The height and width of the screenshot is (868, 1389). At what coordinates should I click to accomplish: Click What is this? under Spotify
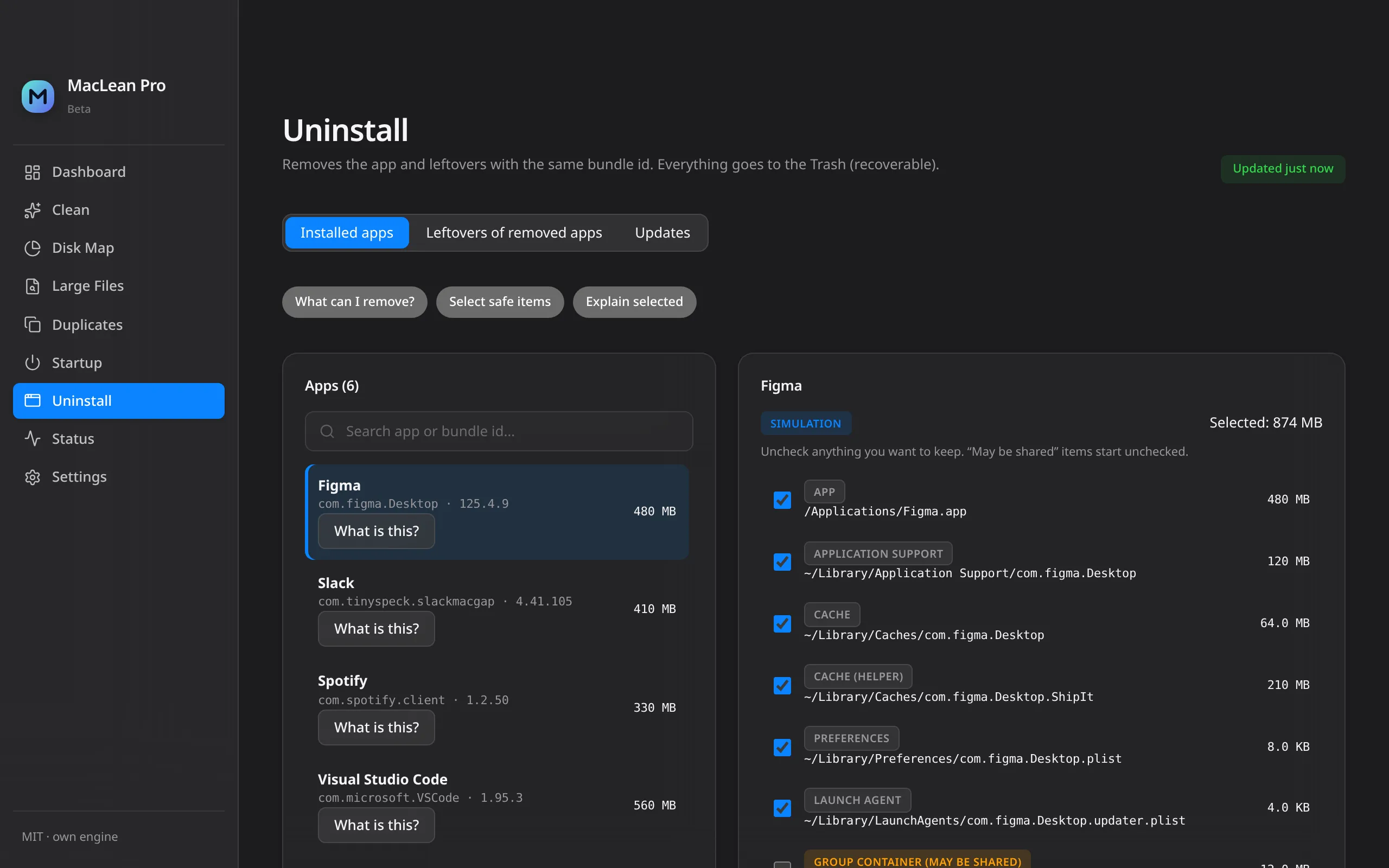coord(377,727)
